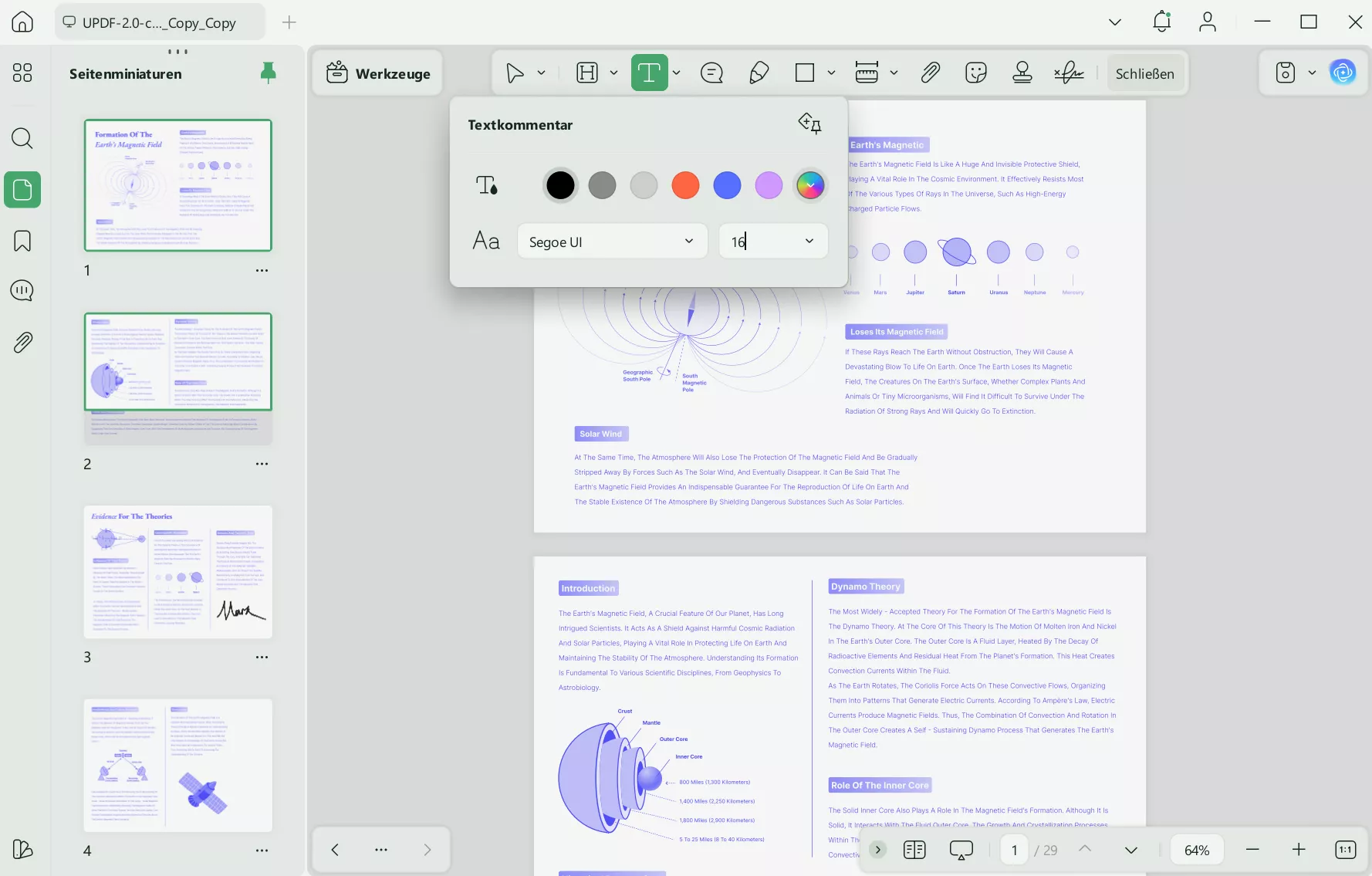Open options menu for page 1 thumbnail
This screenshot has height=876, width=1372.
(262, 271)
